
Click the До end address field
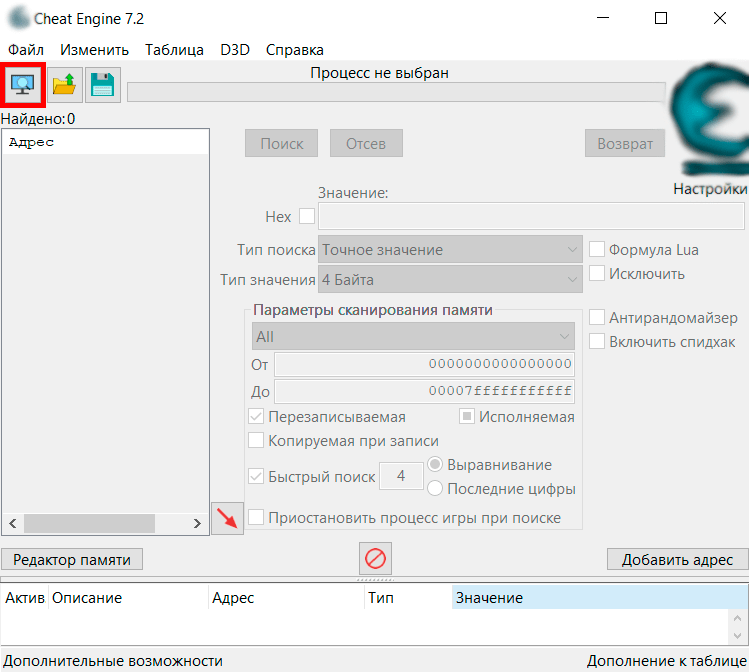coord(424,391)
